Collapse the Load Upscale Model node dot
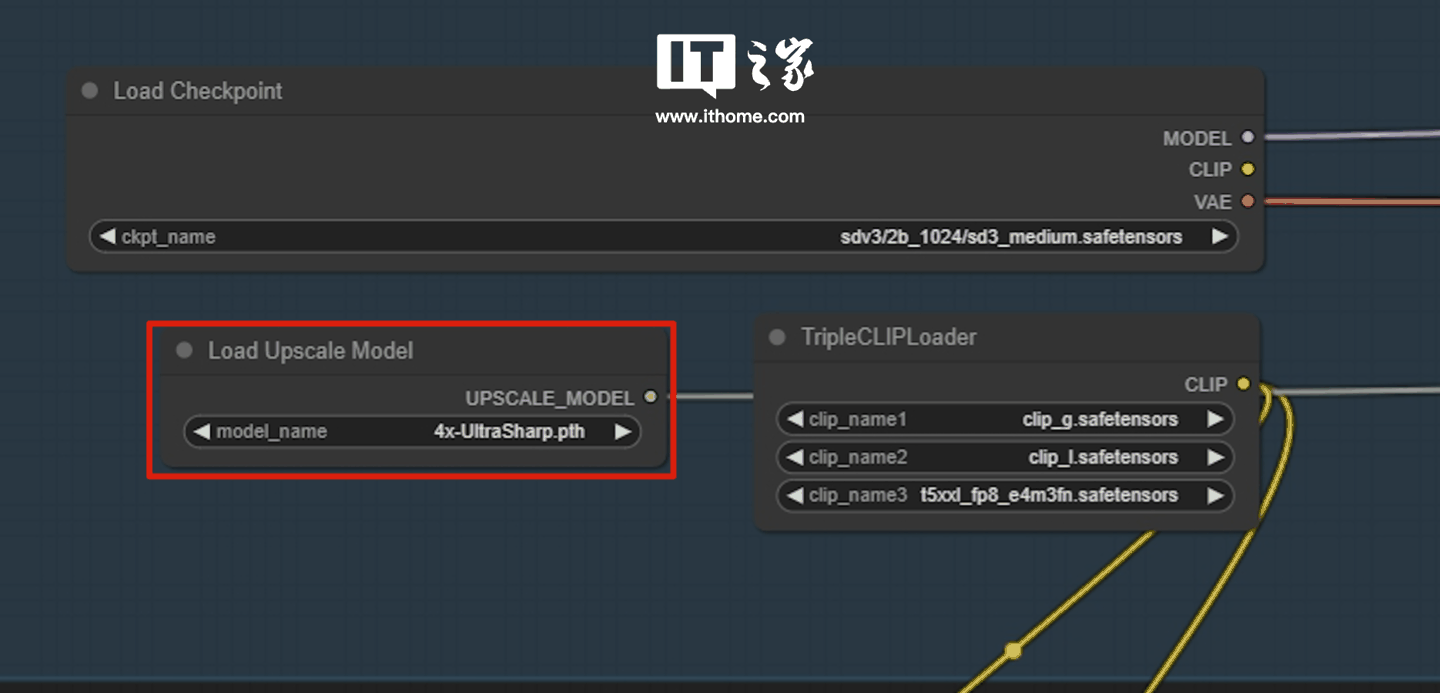Screen dimensions: 1440x693 [184, 351]
